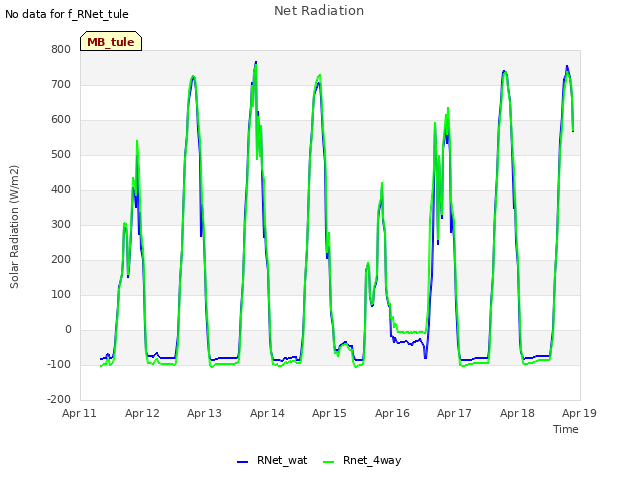Click the Time axis label
The width and height of the screenshot is (640, 480).
pyautogui.click(x=565, y=429)
